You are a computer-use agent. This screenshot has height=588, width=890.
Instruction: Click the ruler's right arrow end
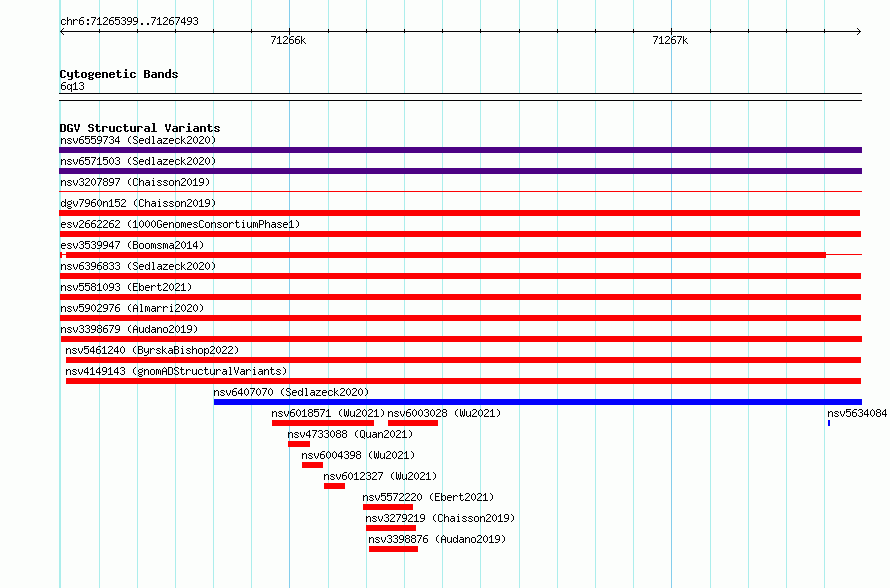pyautogui.click(x=859, y=31)
